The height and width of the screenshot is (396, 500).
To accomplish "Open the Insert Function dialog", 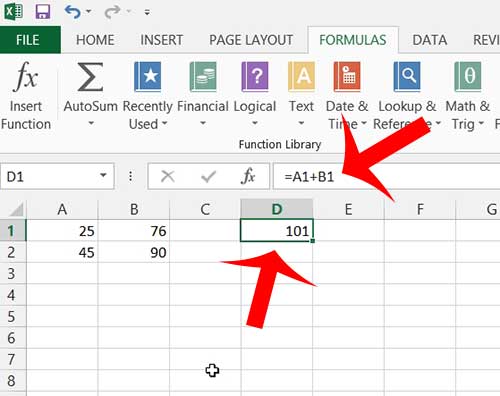I will 26,95.
